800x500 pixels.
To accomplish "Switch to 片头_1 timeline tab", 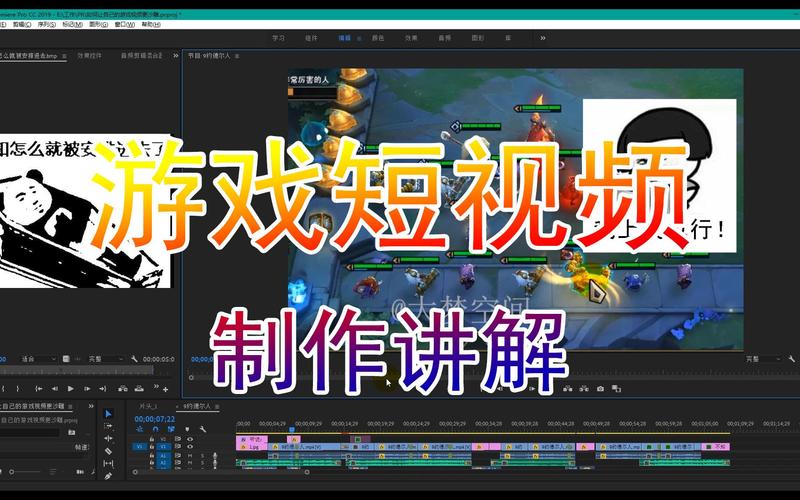I will [x=148, y=406].
